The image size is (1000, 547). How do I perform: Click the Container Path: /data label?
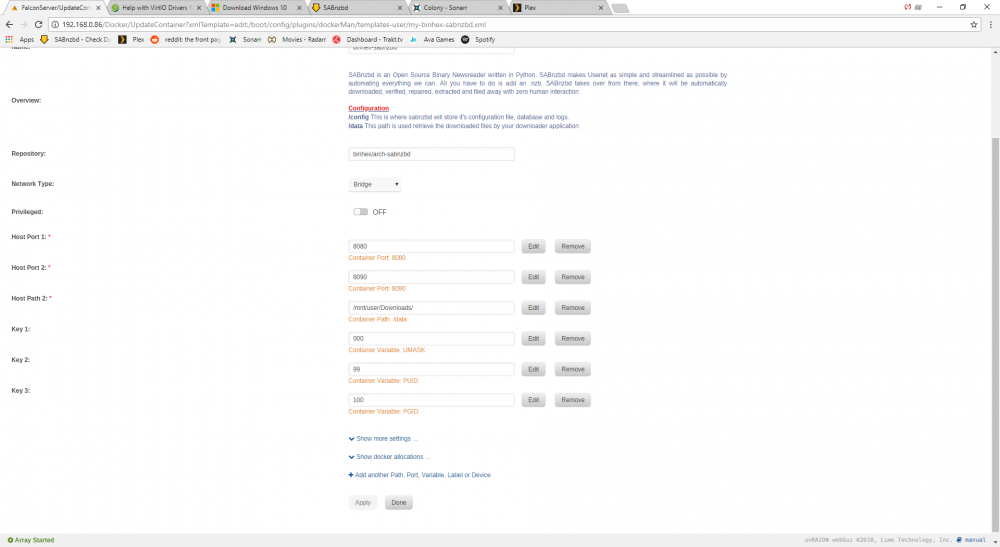tap(377, 319)
